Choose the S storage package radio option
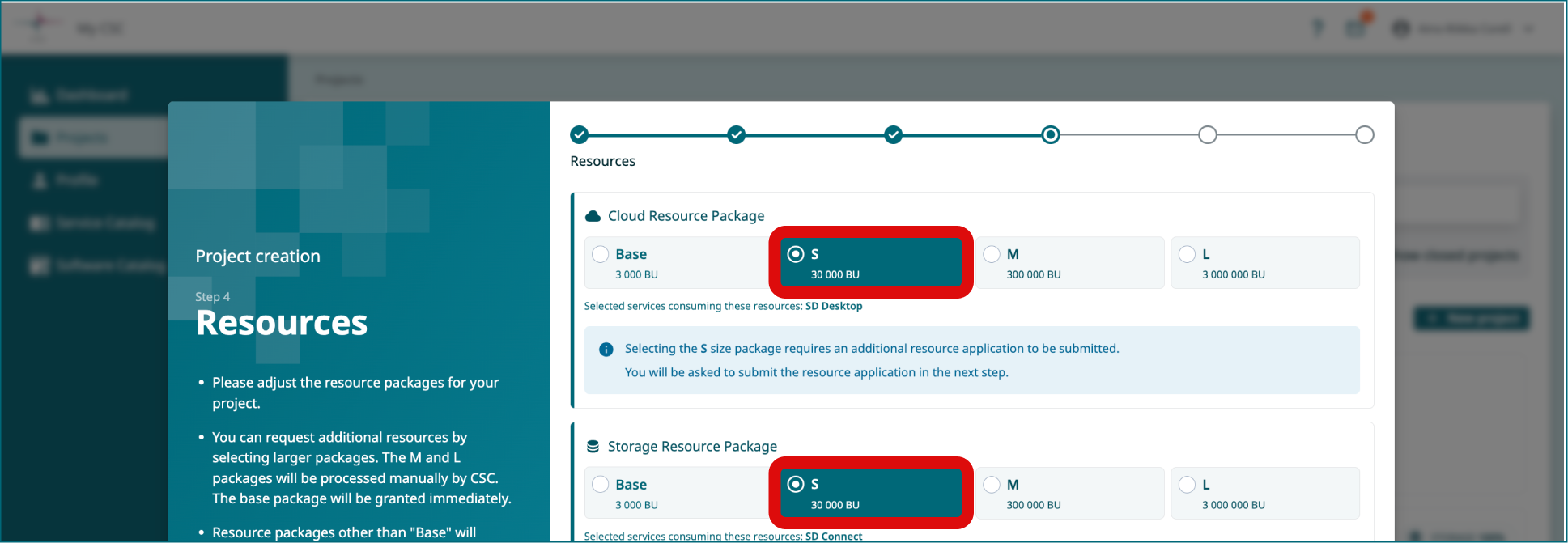The height and width of the screenshot is (543, 1568). point(796,485)
